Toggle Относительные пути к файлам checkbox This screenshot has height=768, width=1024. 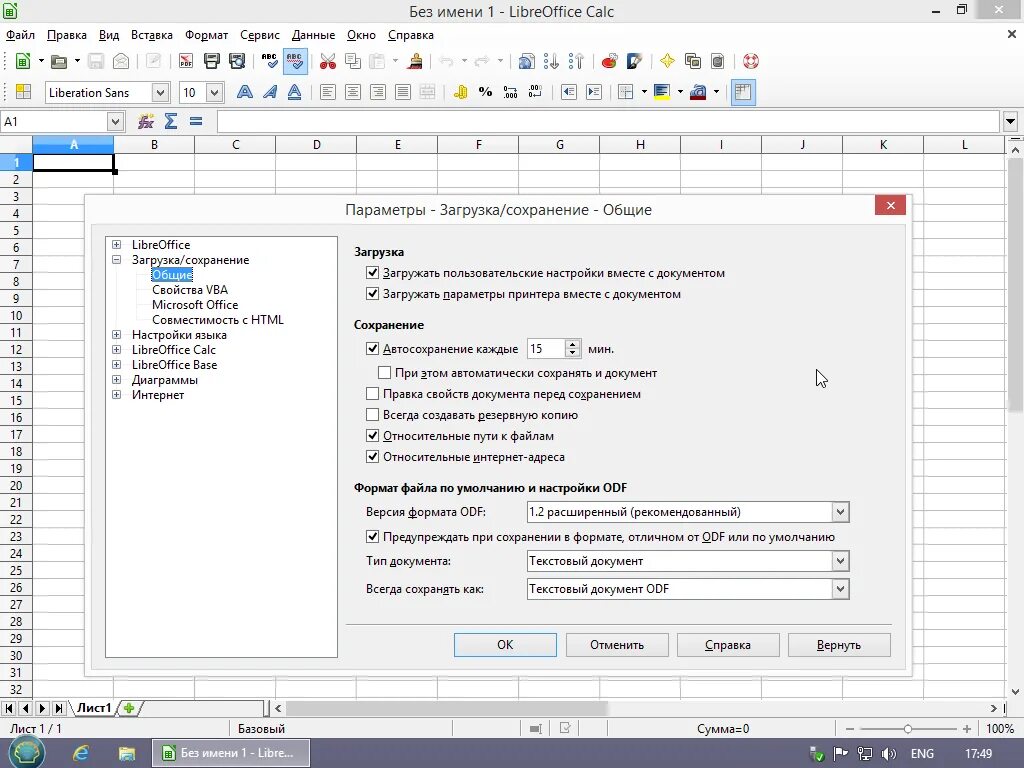[x=372, y=436]
